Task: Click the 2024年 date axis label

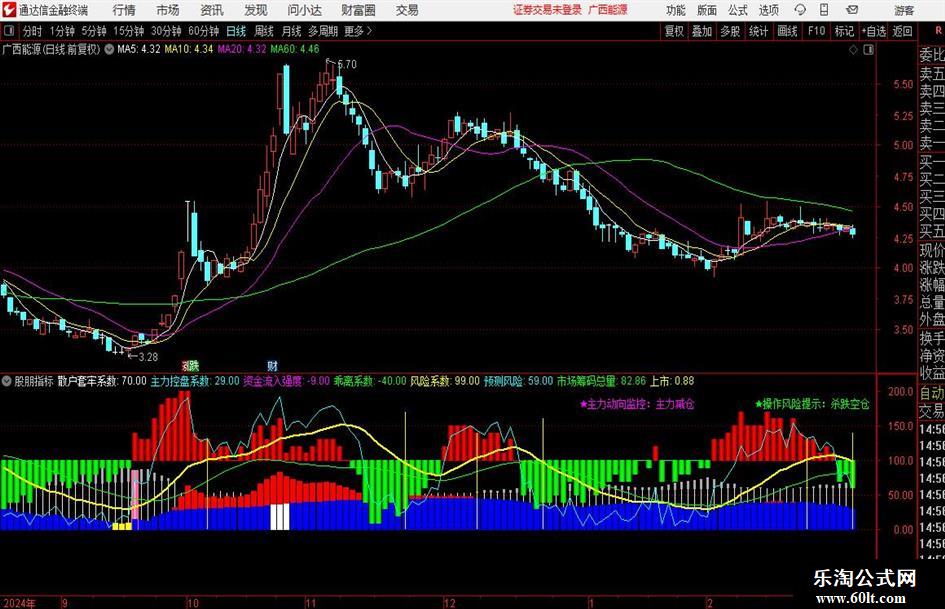Action: click(19, 603)
